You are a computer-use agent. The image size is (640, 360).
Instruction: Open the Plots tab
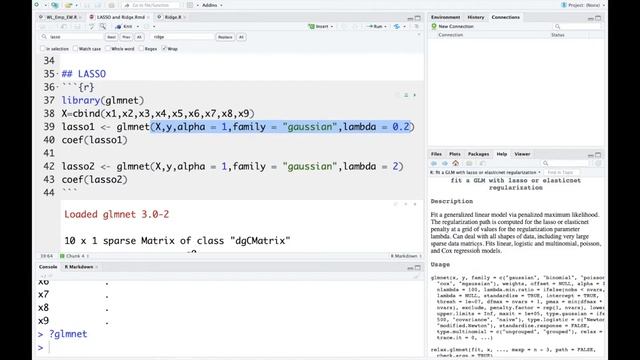tap(455, 154)
